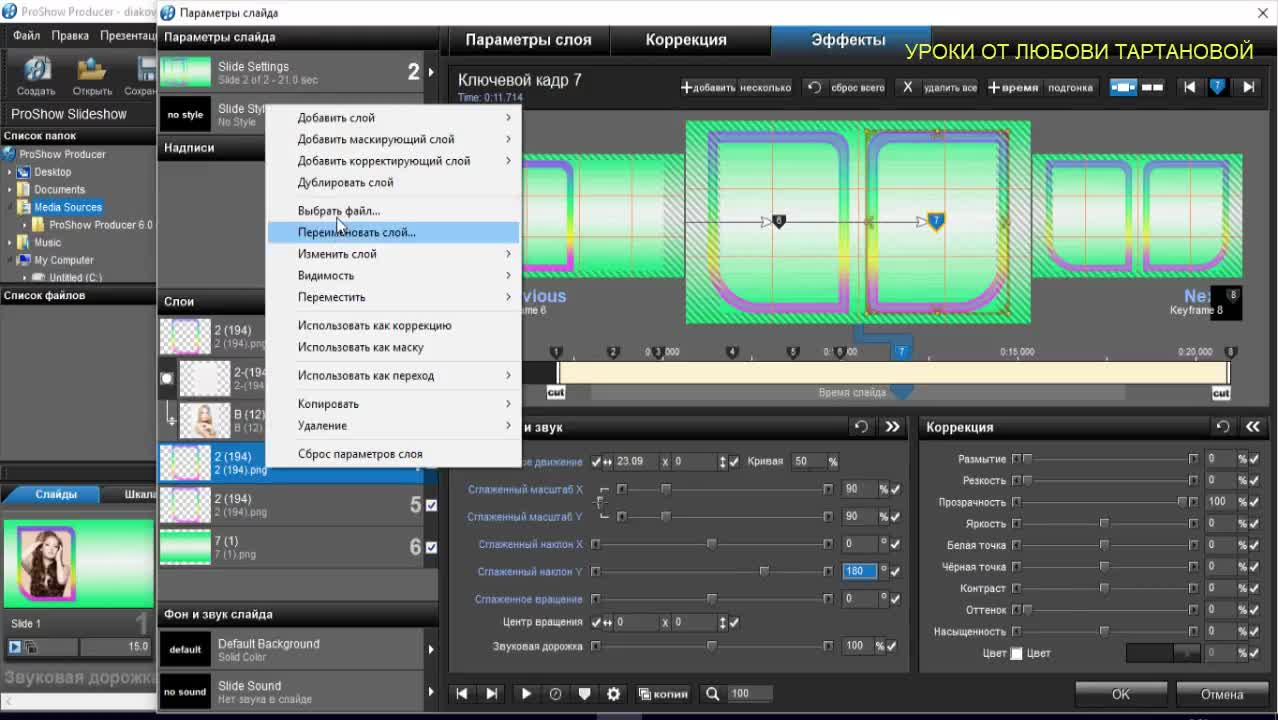Screen dimensions: 1278x720
Task: Jump to previous slide at bottom bar
Action: (462, 694)
